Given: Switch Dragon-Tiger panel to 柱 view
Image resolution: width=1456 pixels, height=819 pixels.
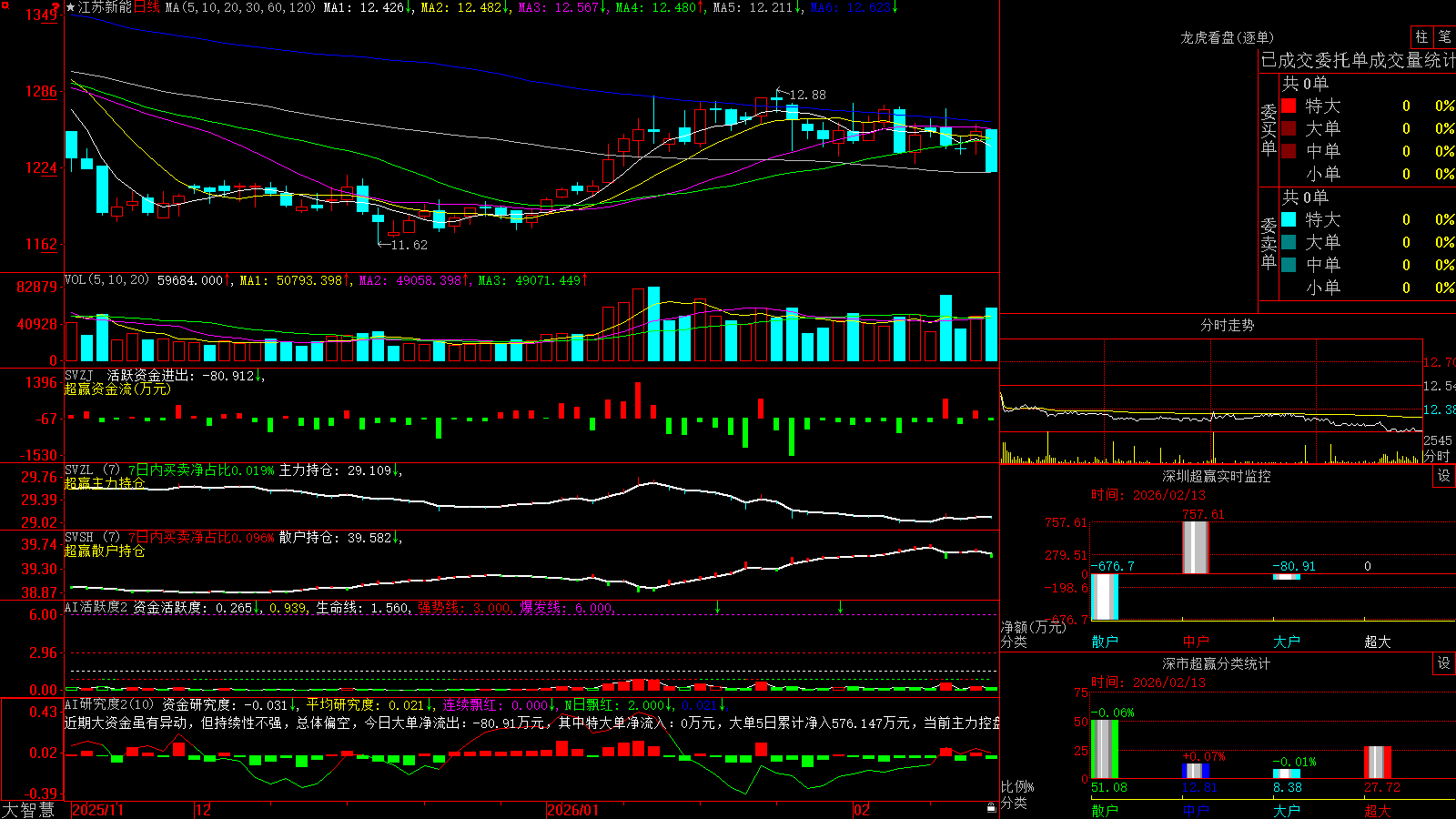Looking at the screenshot, I should point(1421,36).
